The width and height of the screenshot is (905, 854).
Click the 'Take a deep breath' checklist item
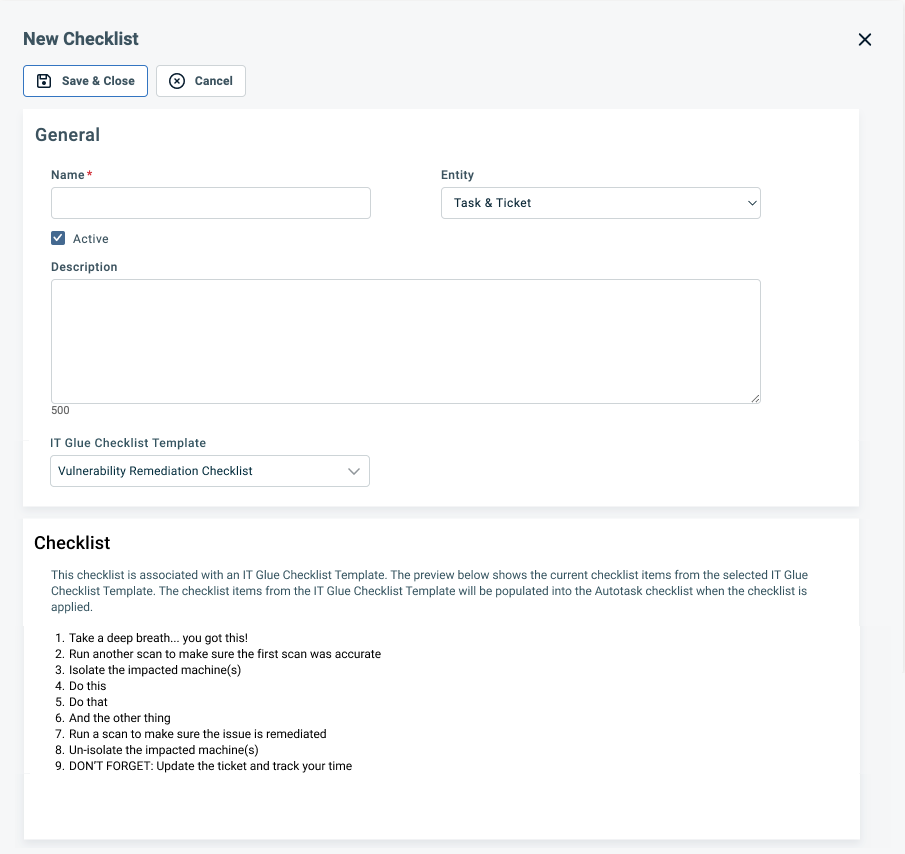tap(158, 638)
